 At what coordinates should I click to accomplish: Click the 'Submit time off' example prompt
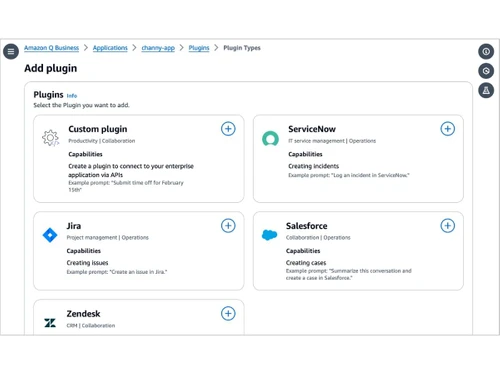126,186
